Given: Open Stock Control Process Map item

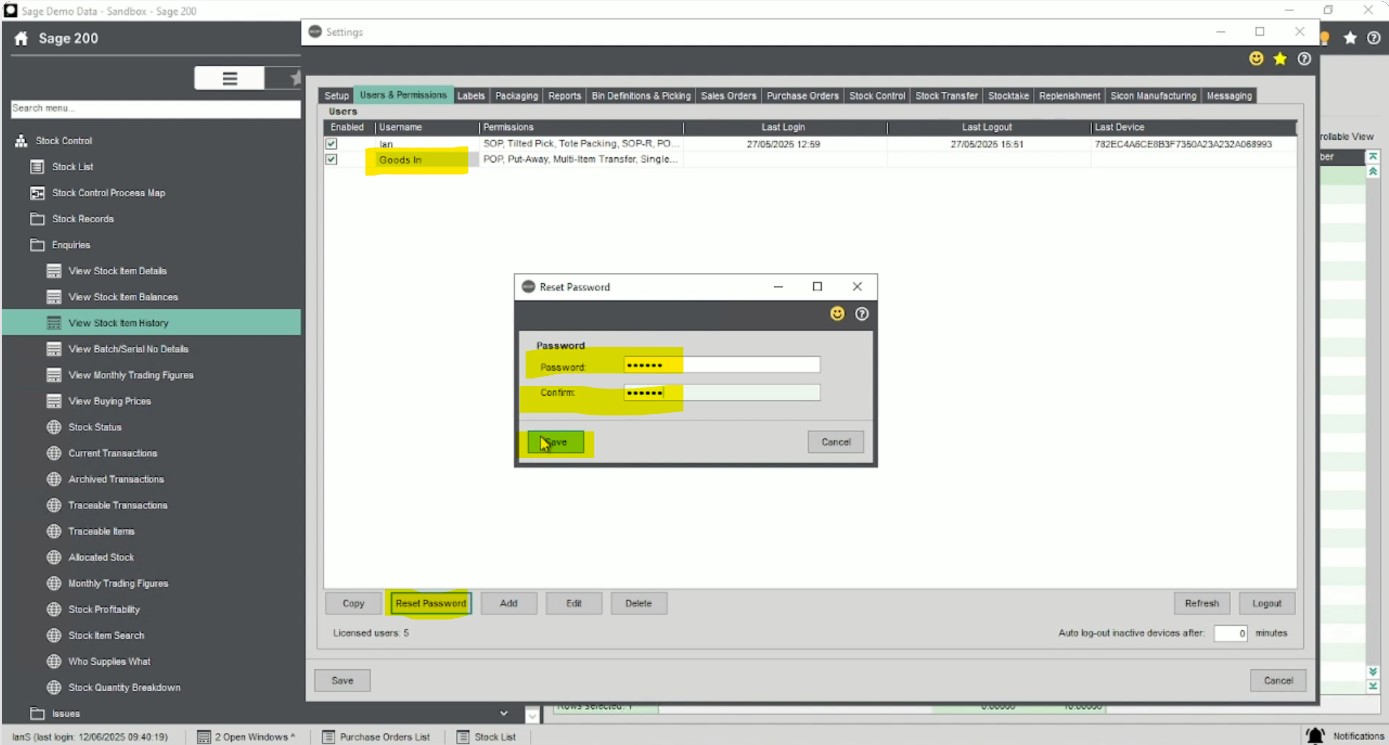Looking at the screenshot, I should (108, 193).
